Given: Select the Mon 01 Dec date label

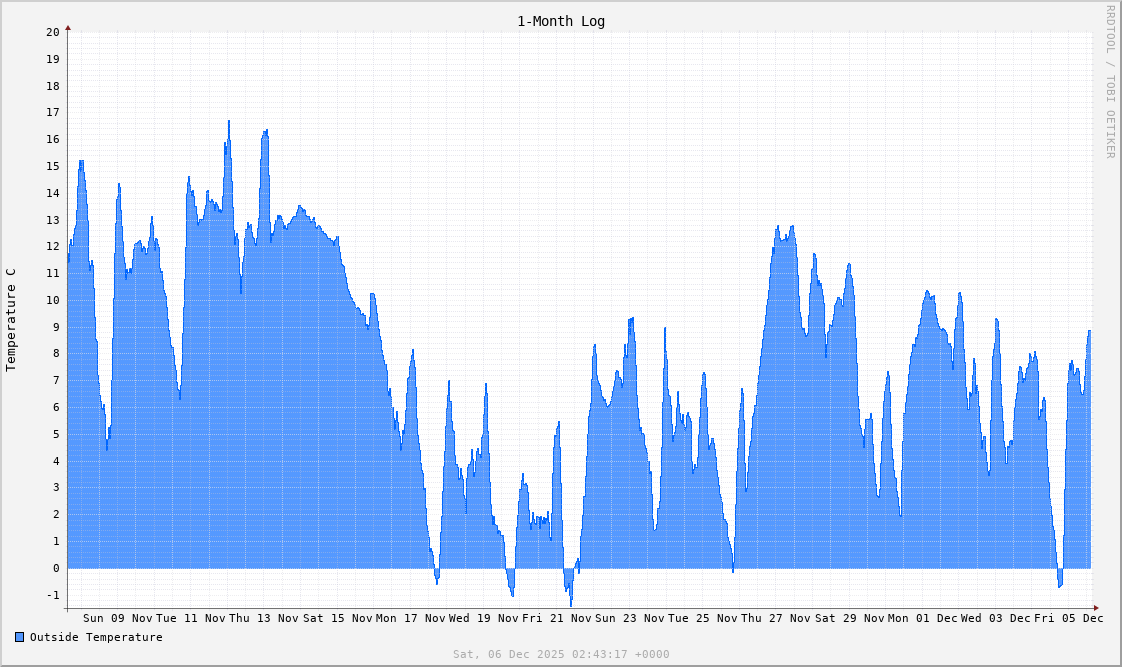Looking at the screenshot, I should point(922,618).
